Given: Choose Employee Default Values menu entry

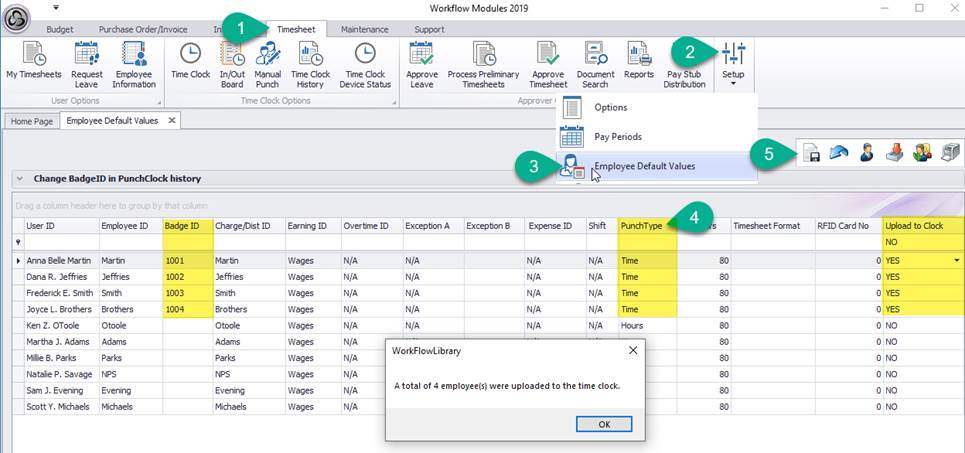Looking at the screenshot, I should [644, 166].
